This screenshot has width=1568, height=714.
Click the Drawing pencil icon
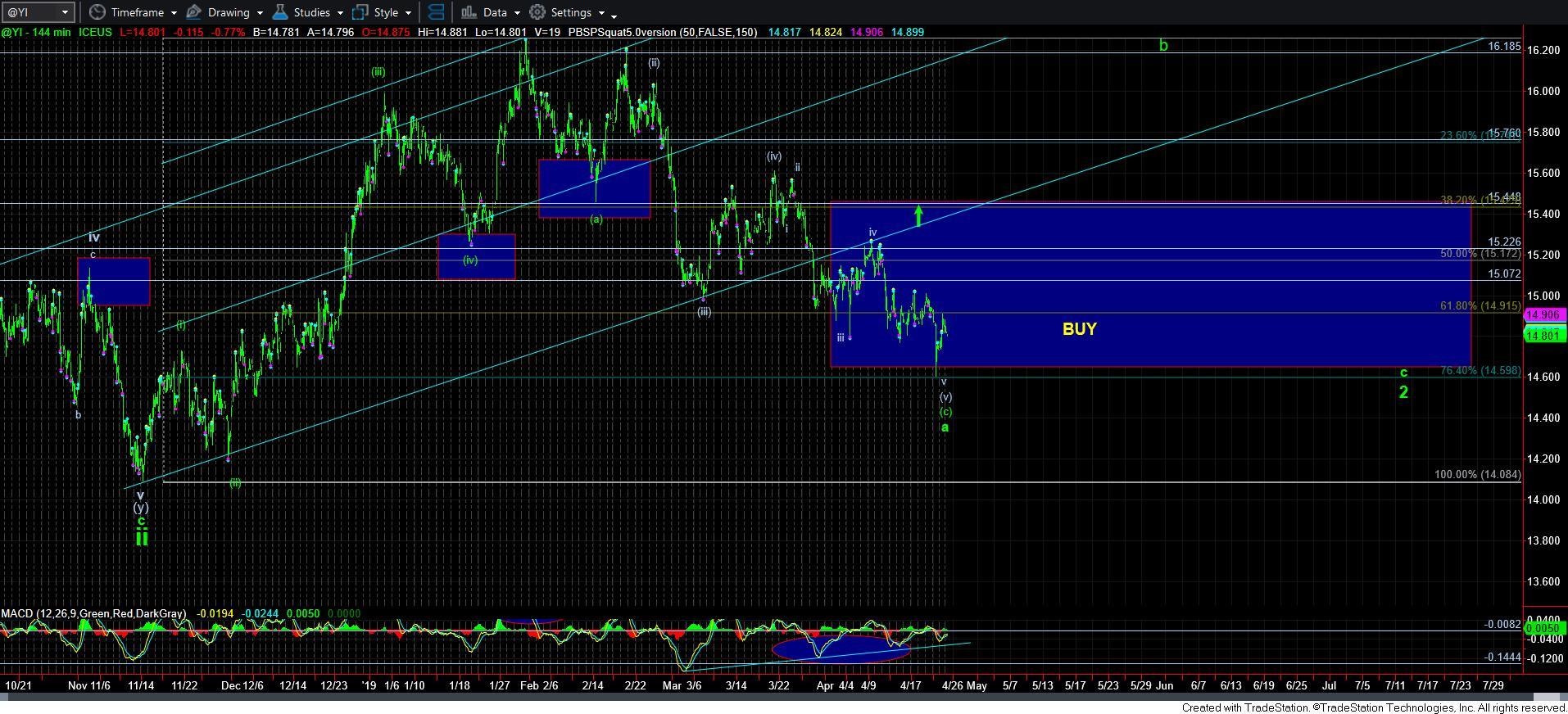[194, 12]
